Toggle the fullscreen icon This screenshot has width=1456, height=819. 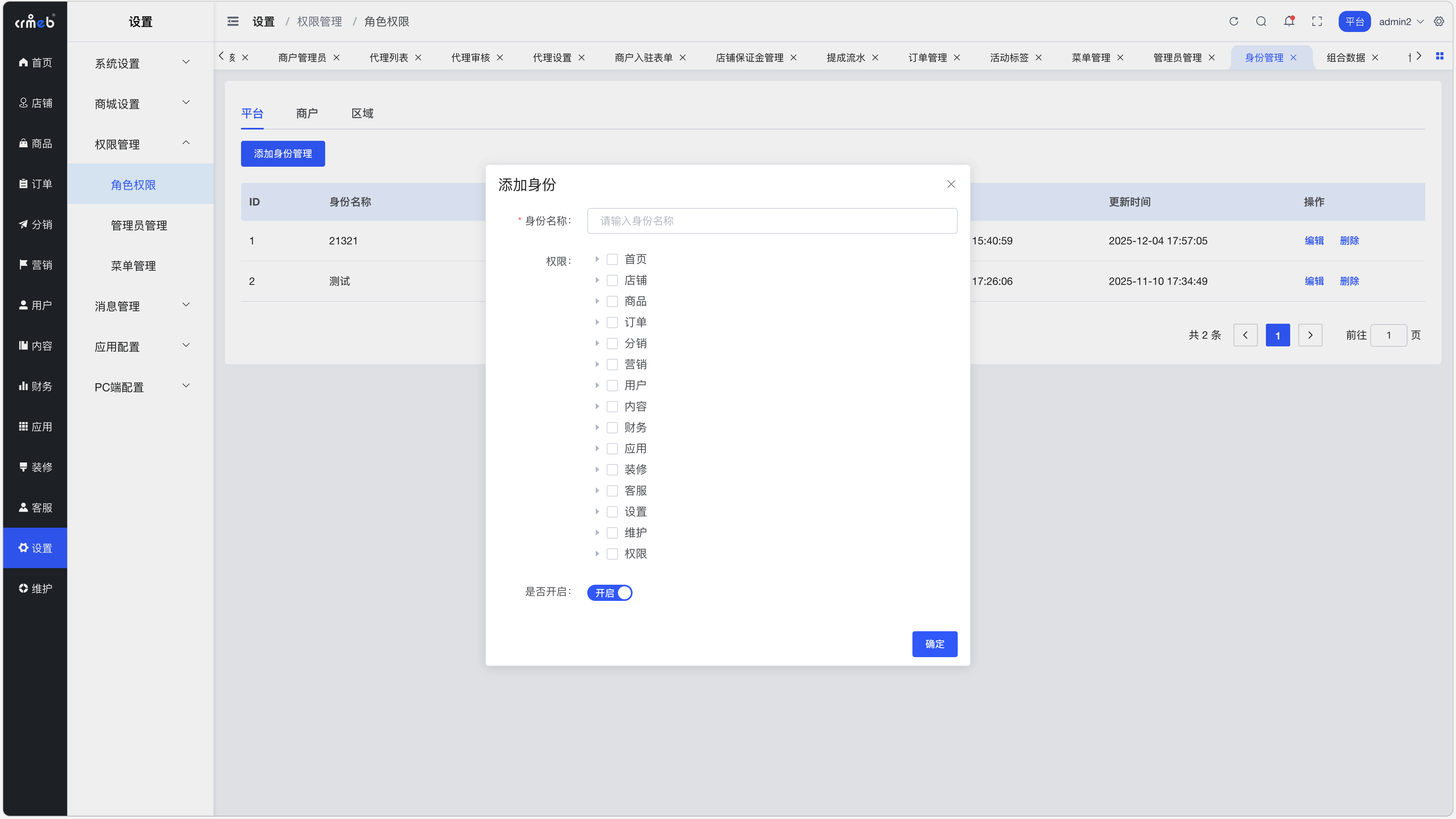point(1317,21)
